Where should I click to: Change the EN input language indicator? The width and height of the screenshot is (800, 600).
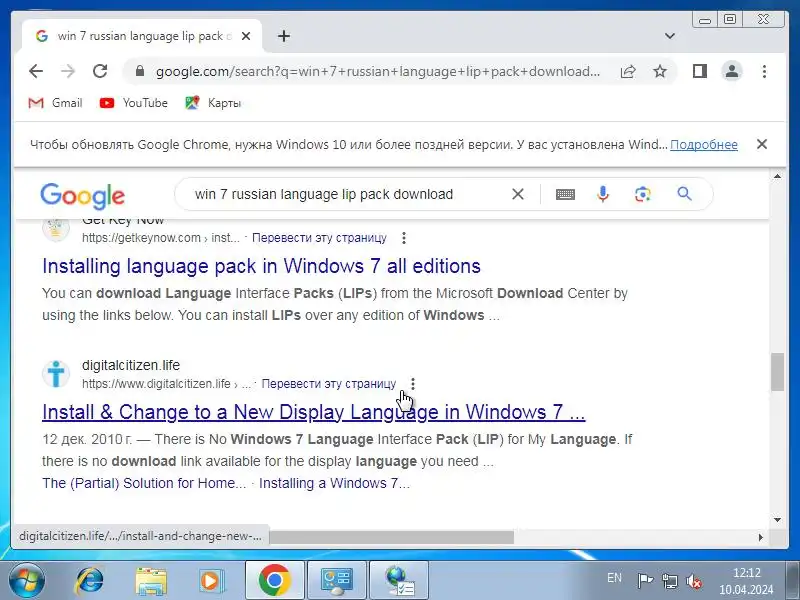(614, 578)
